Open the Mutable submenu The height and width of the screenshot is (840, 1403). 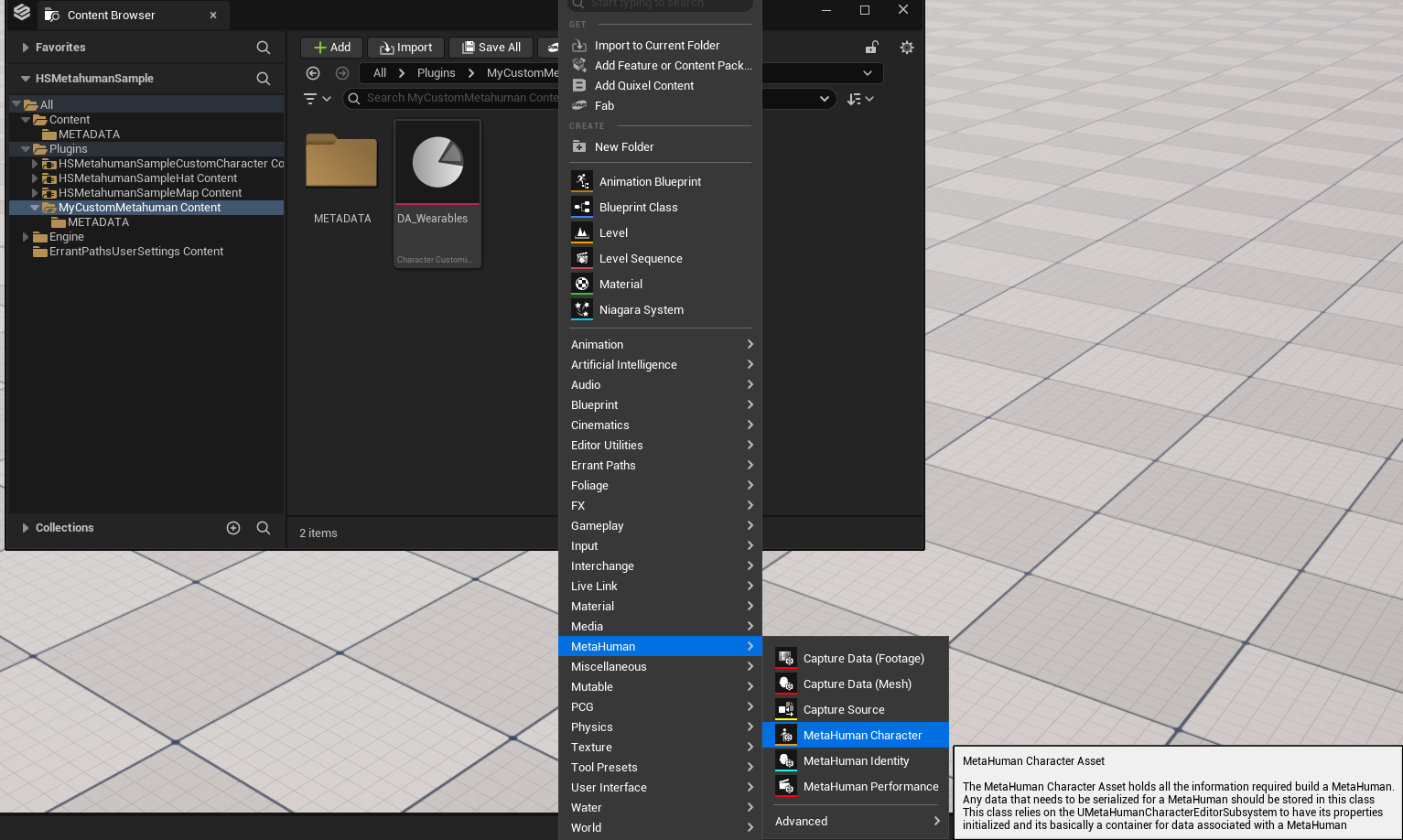click(661, 686)
